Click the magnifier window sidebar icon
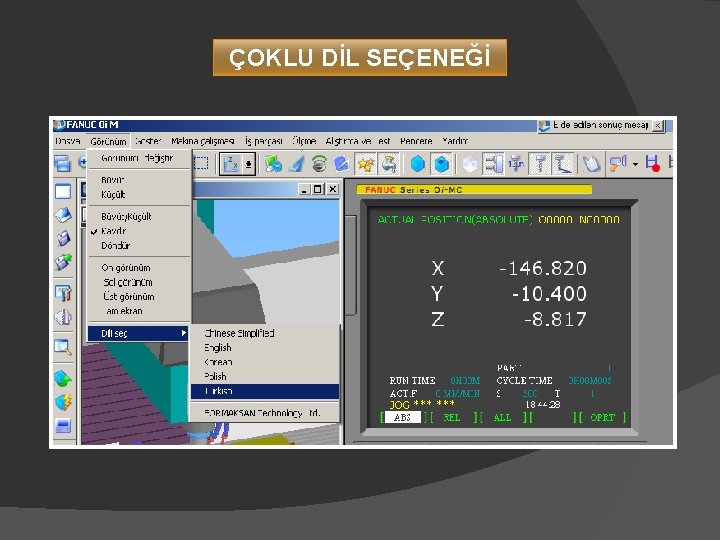 [x=63, y=347]
